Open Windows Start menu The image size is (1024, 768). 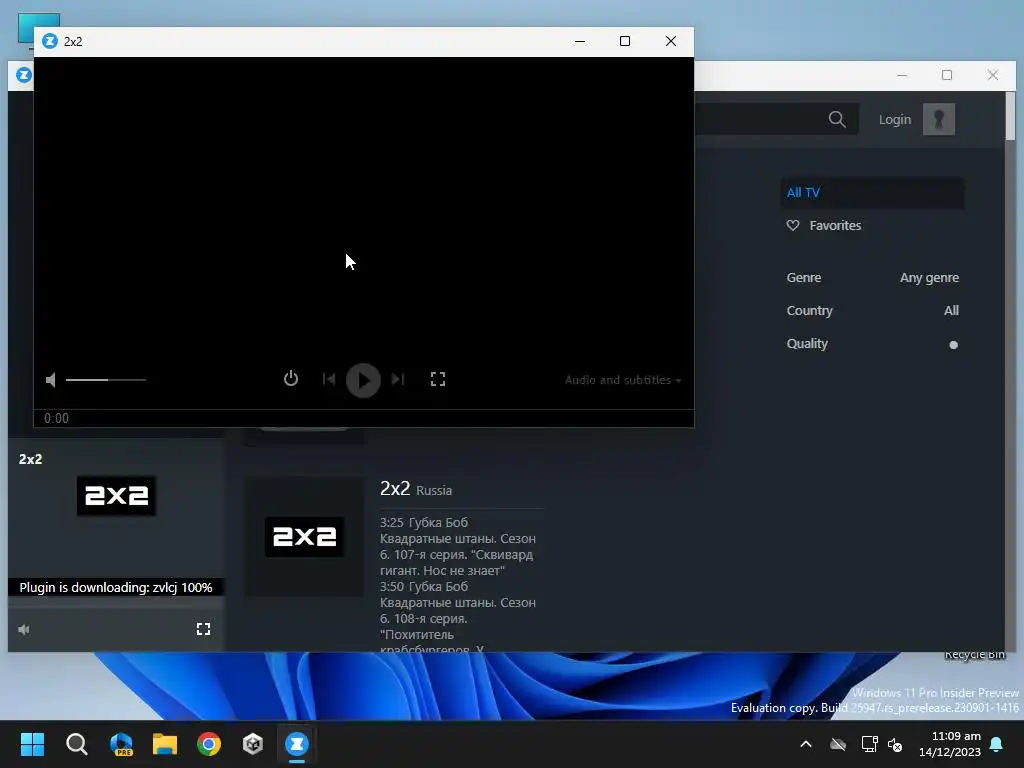32,744
